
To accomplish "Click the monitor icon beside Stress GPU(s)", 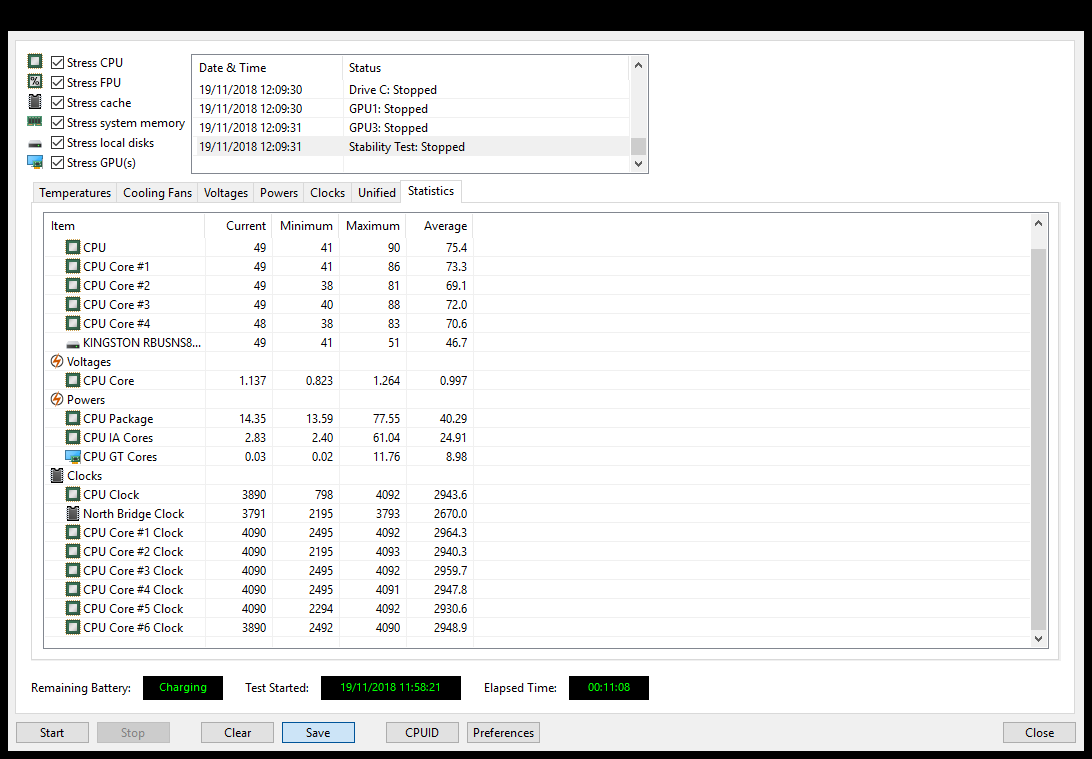I will pyautogui.click(x=35, y=162).
